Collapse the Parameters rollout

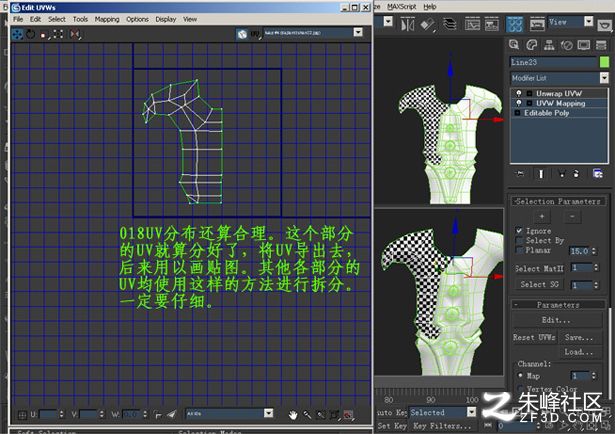pyautogui.click(x=558, y=305)
